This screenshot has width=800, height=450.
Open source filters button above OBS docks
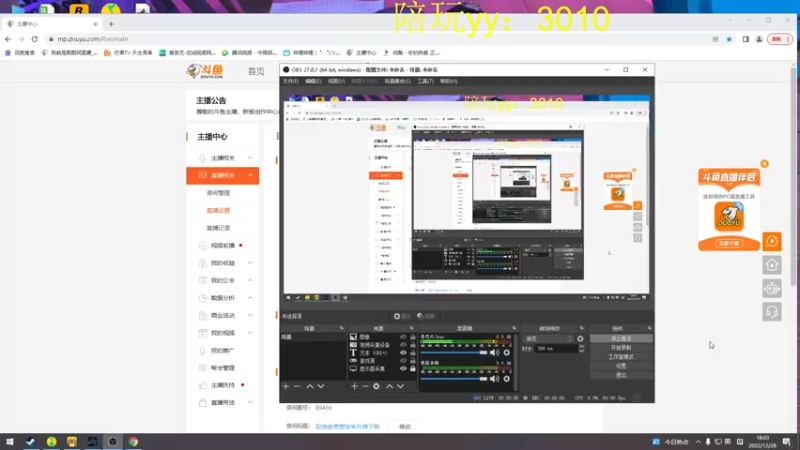[x=426, y=316]
